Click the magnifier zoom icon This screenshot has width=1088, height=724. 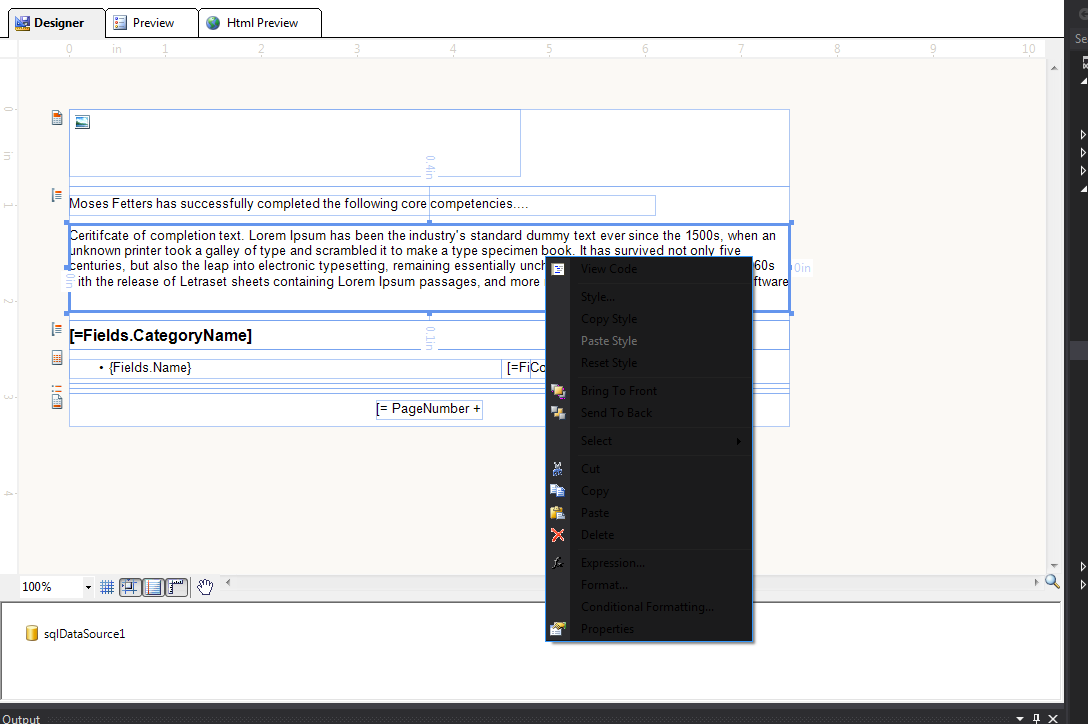[x=1052, y=582]
